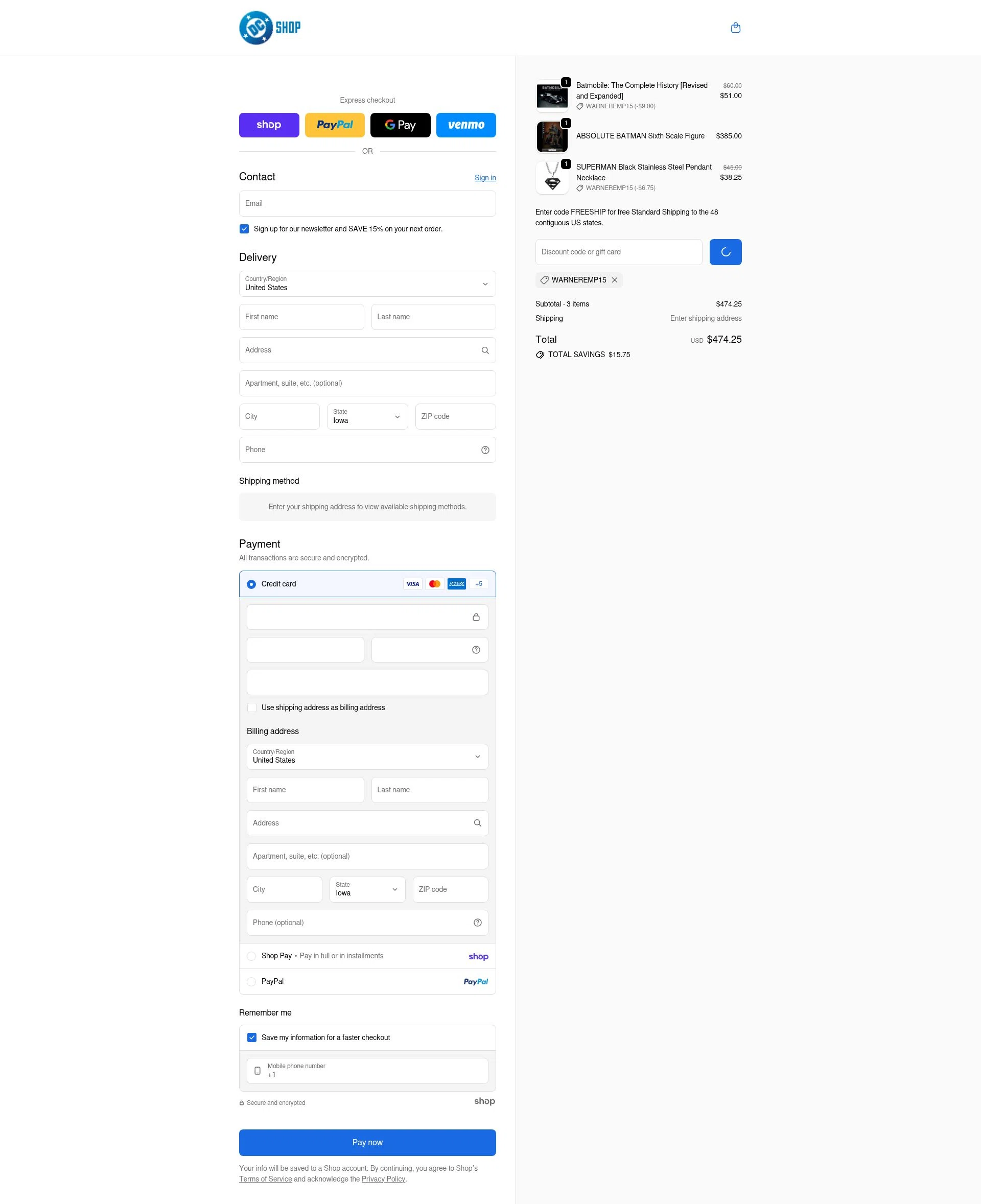This screenshot has width=981, height=1204.
Task: Click the DC Shop logo
Action: pos(270,27)
